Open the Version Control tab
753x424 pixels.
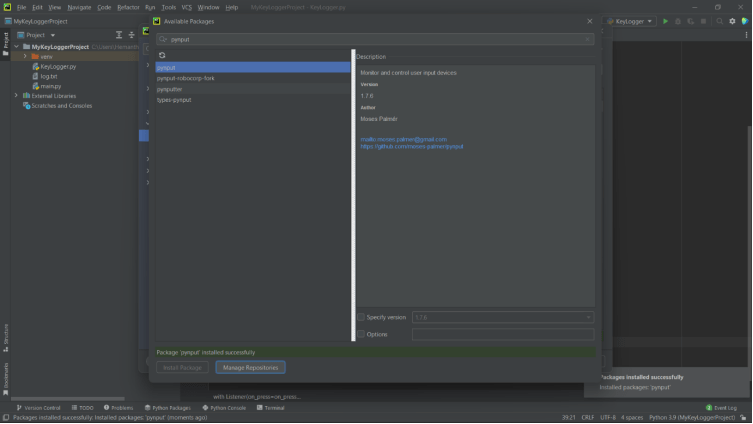point(38,408)
